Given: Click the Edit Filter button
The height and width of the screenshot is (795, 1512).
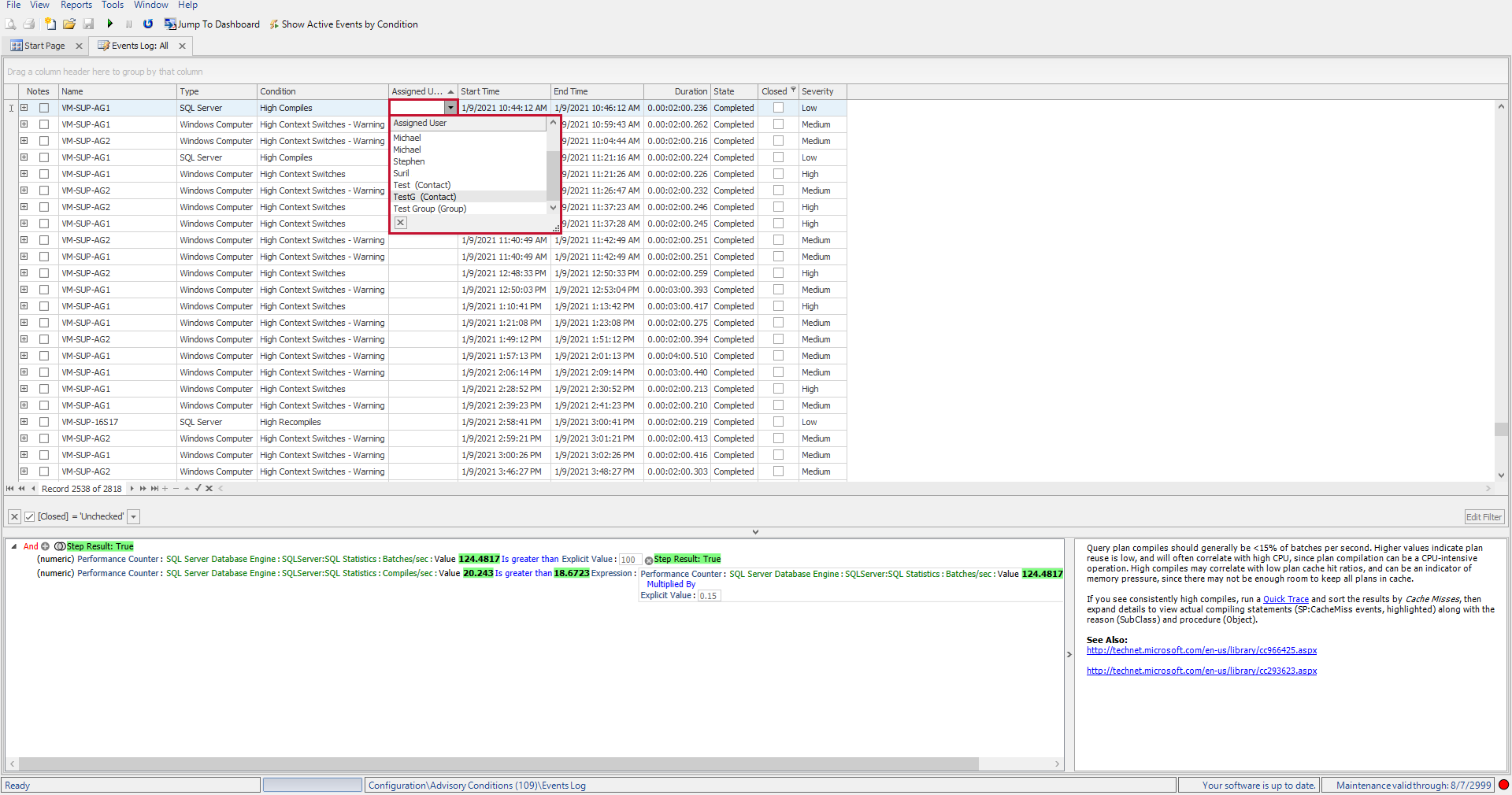Looking at the screenshot, I should tap(1484, 516).
